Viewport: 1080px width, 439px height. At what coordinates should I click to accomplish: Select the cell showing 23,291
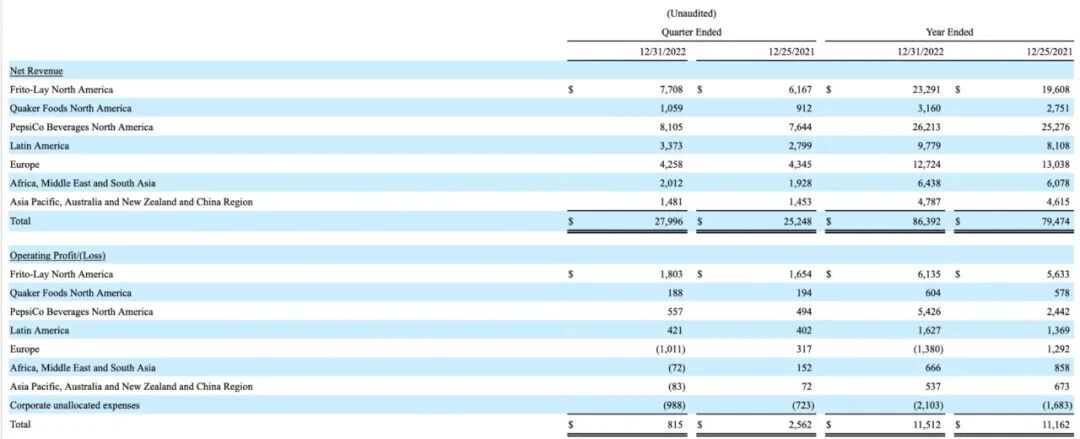click(927, 90)
